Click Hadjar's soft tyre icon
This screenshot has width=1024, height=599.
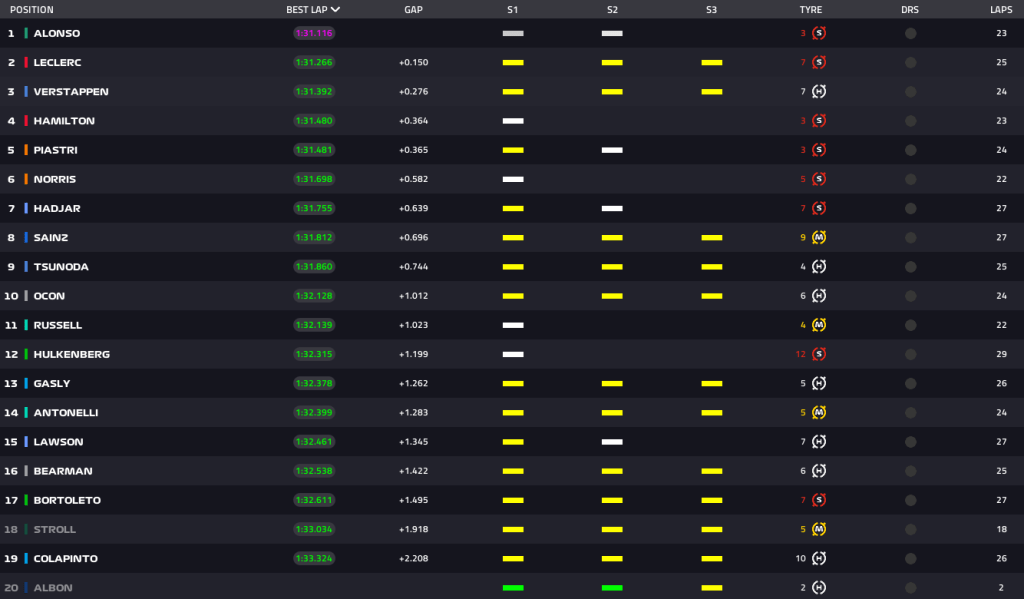(818, 208)
